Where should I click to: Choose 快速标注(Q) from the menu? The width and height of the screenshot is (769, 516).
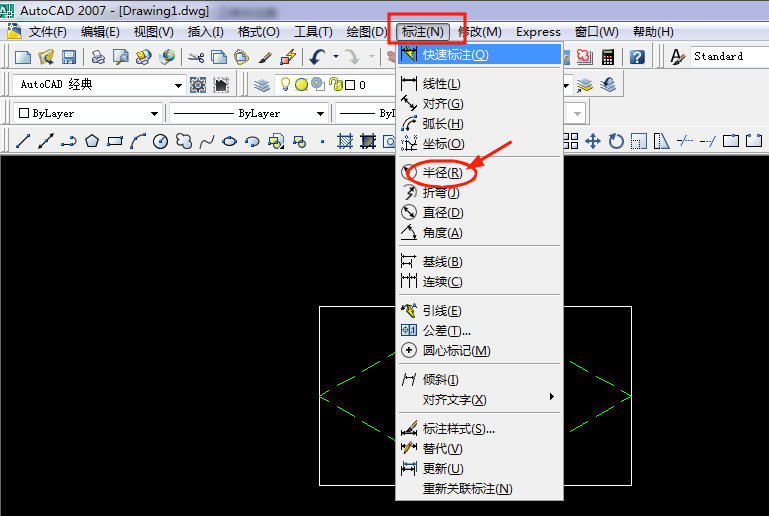(479, 54)
